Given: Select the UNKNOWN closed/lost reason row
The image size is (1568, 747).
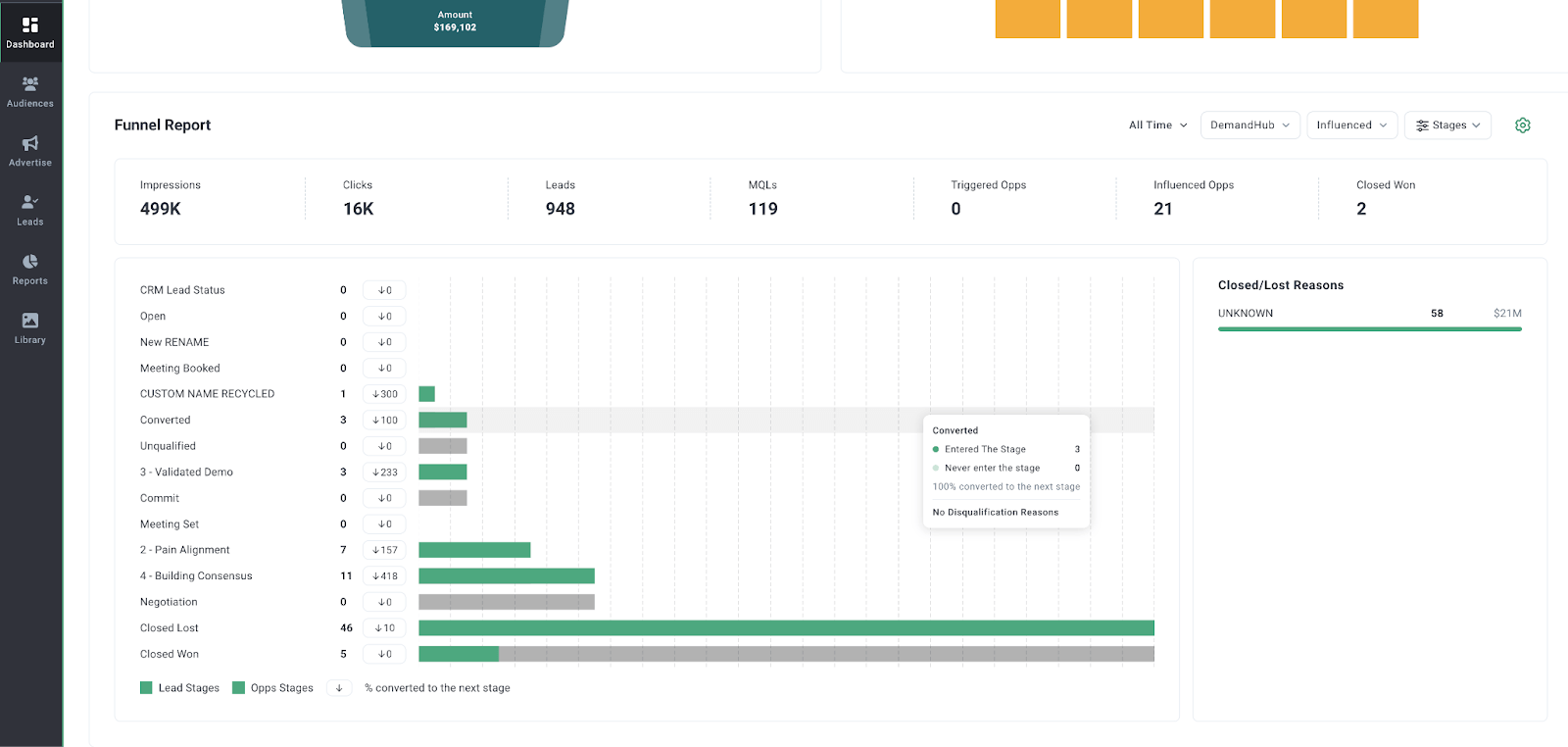Looking at the screenshot, I should [1369, 319].
